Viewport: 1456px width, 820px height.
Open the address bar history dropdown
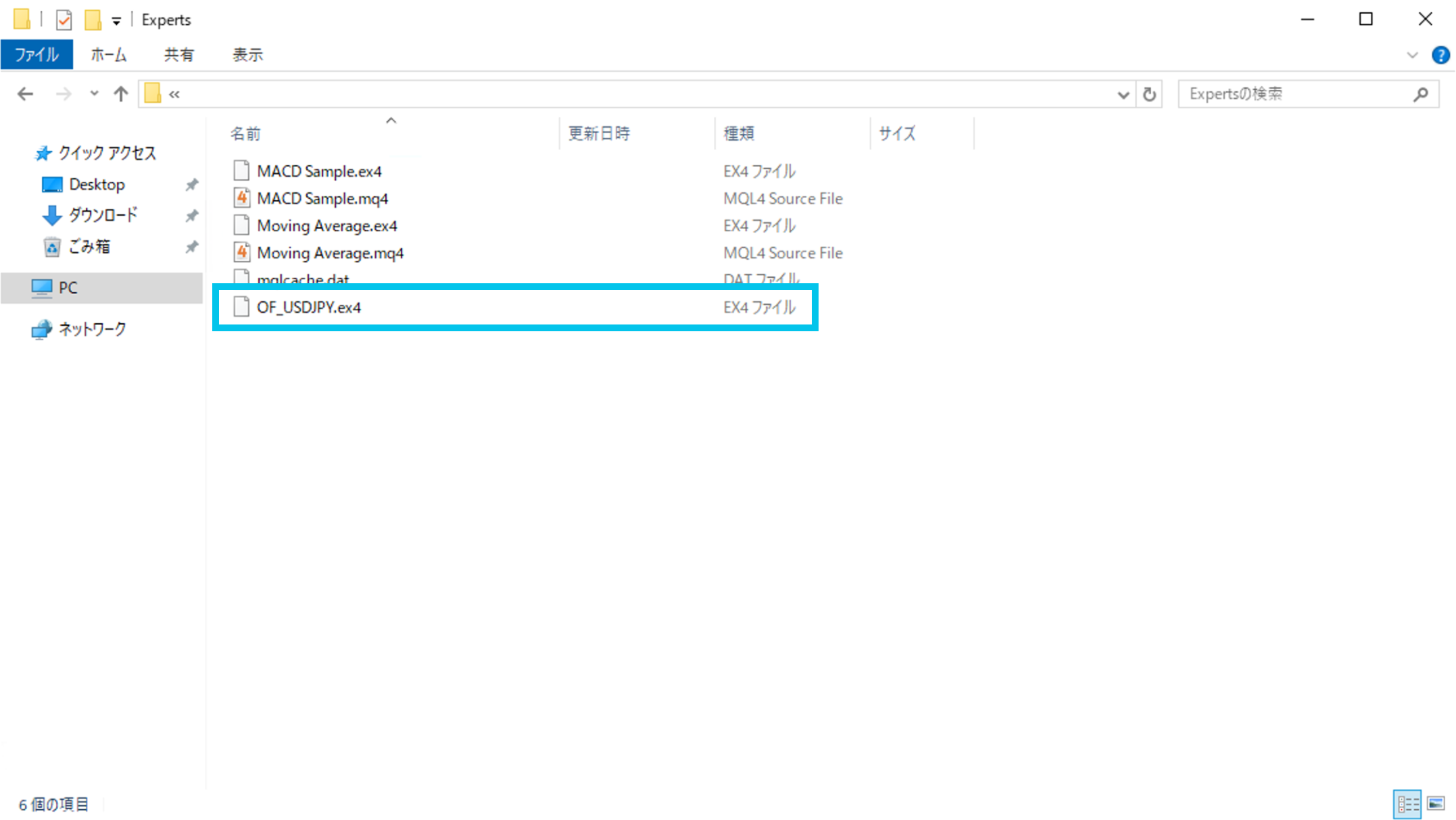[x=1123, y=94]
